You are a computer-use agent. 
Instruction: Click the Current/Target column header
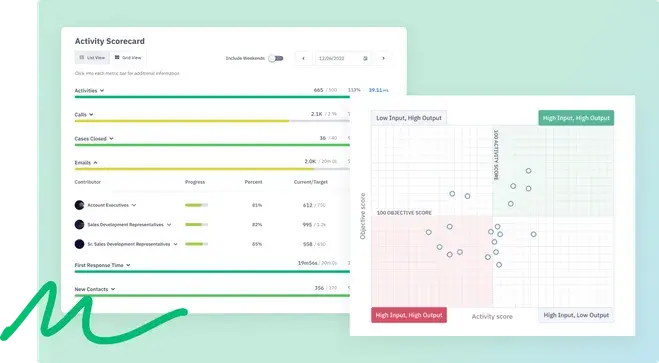[311, 182]
